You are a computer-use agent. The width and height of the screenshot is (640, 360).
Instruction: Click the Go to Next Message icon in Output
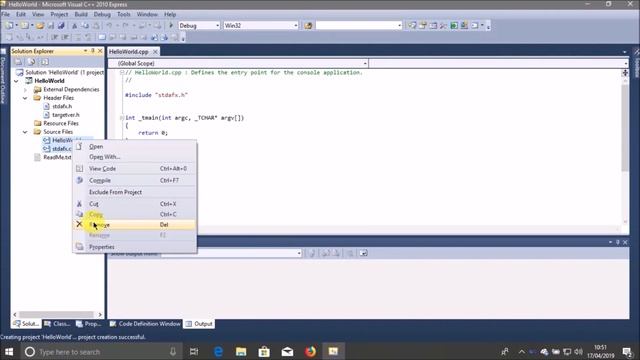336,253
